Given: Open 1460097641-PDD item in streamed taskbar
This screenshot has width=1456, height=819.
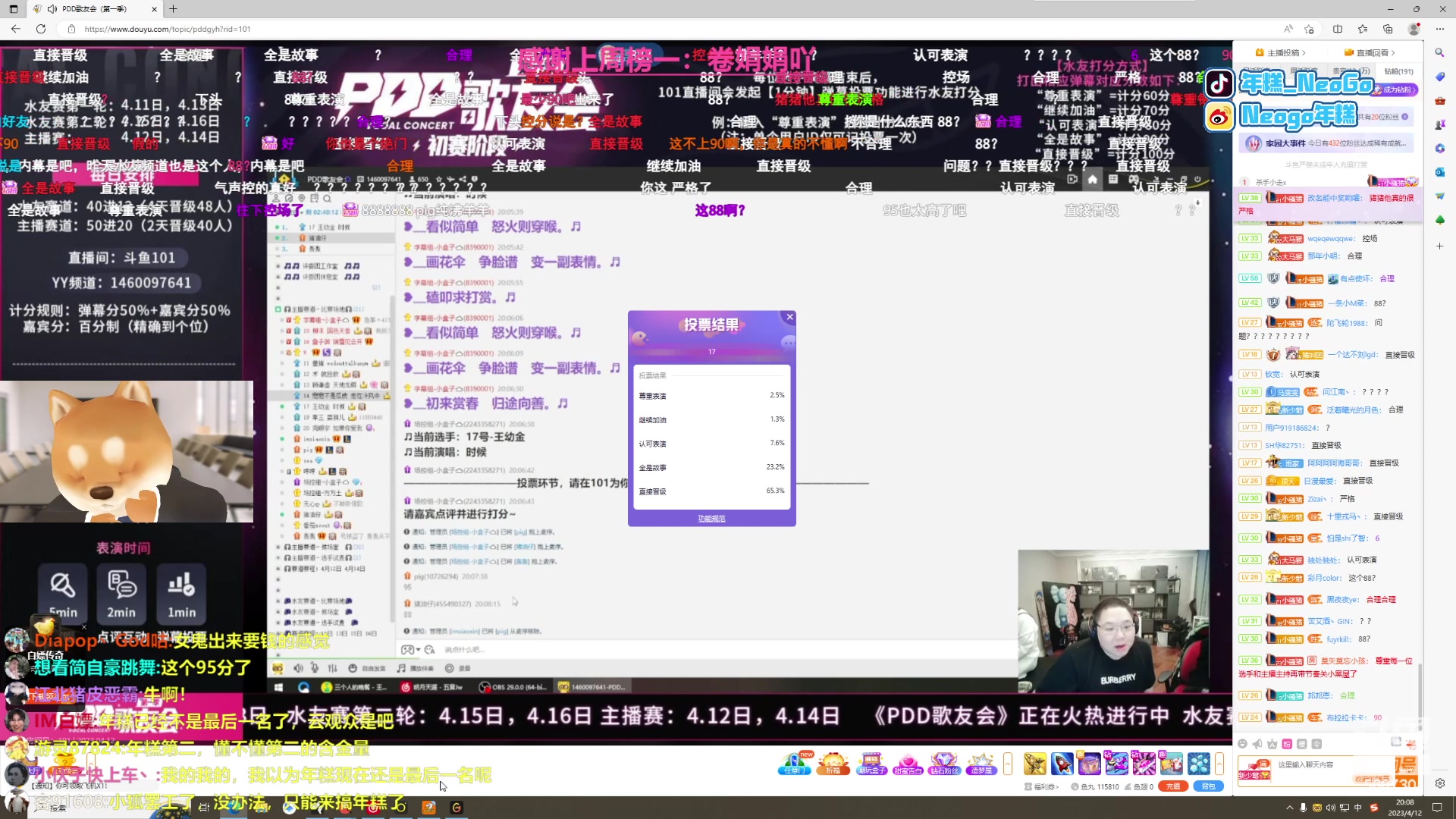Looking at the screenshot, I should click(x=591, y=687).
